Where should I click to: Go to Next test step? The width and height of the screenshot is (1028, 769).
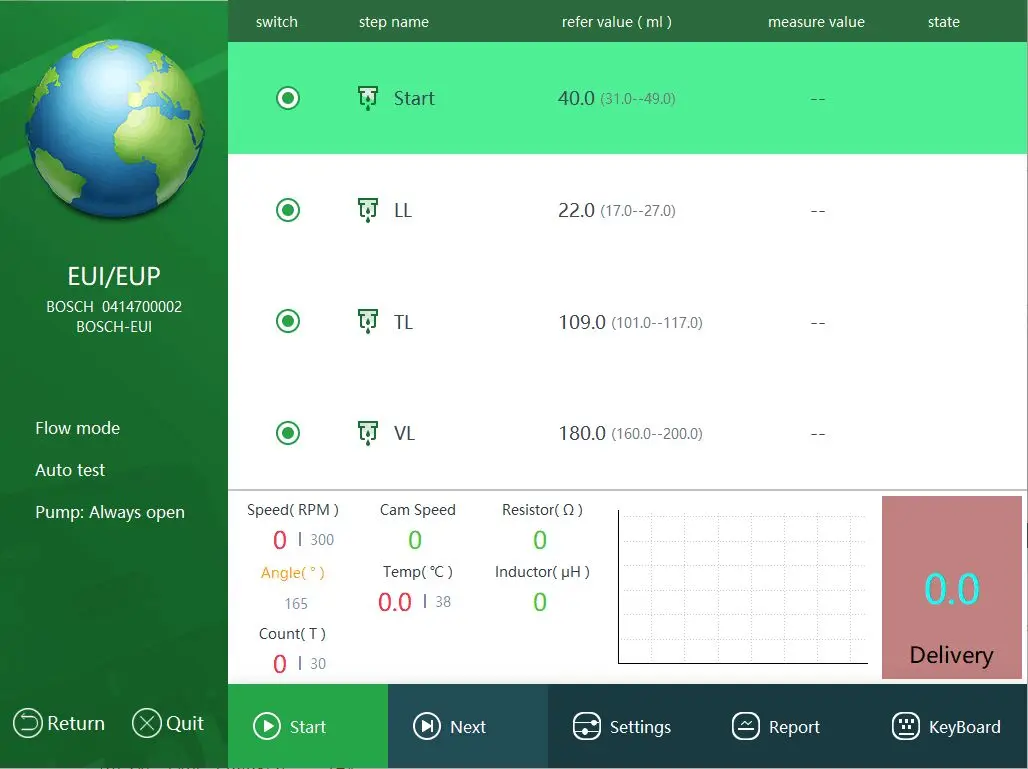(450, 727)
